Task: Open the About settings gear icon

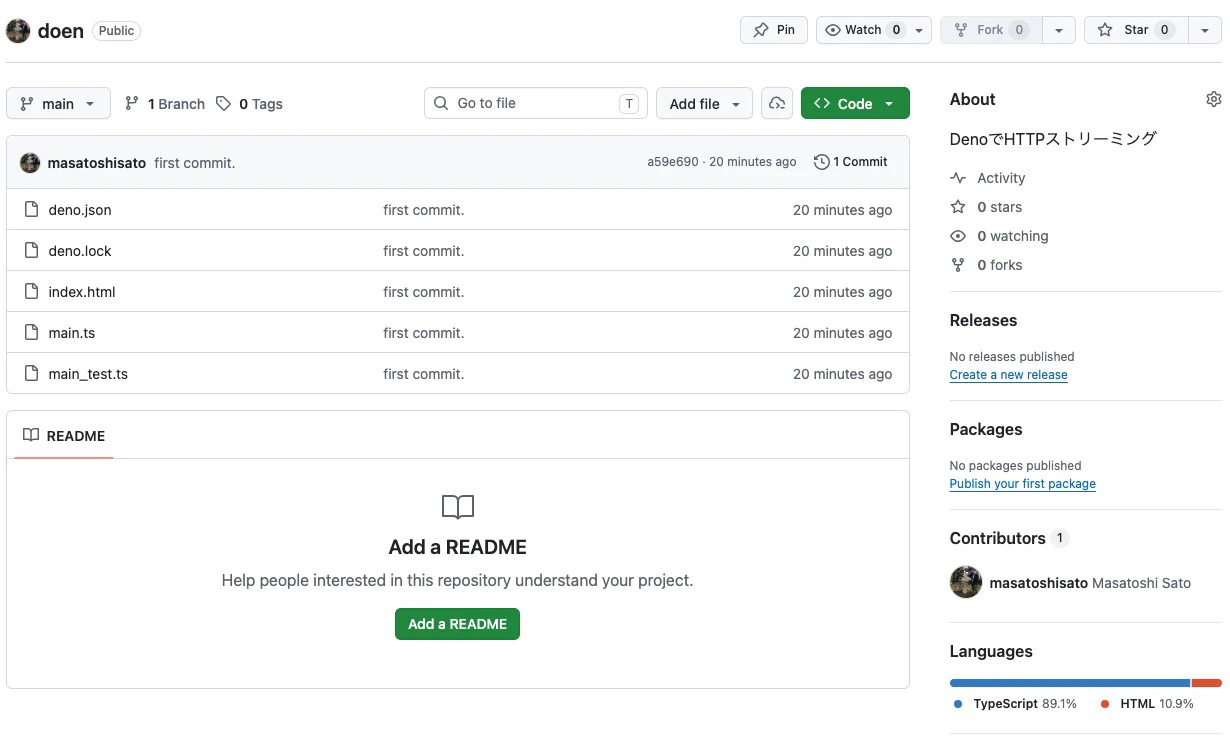Action: pos(1214,99)
